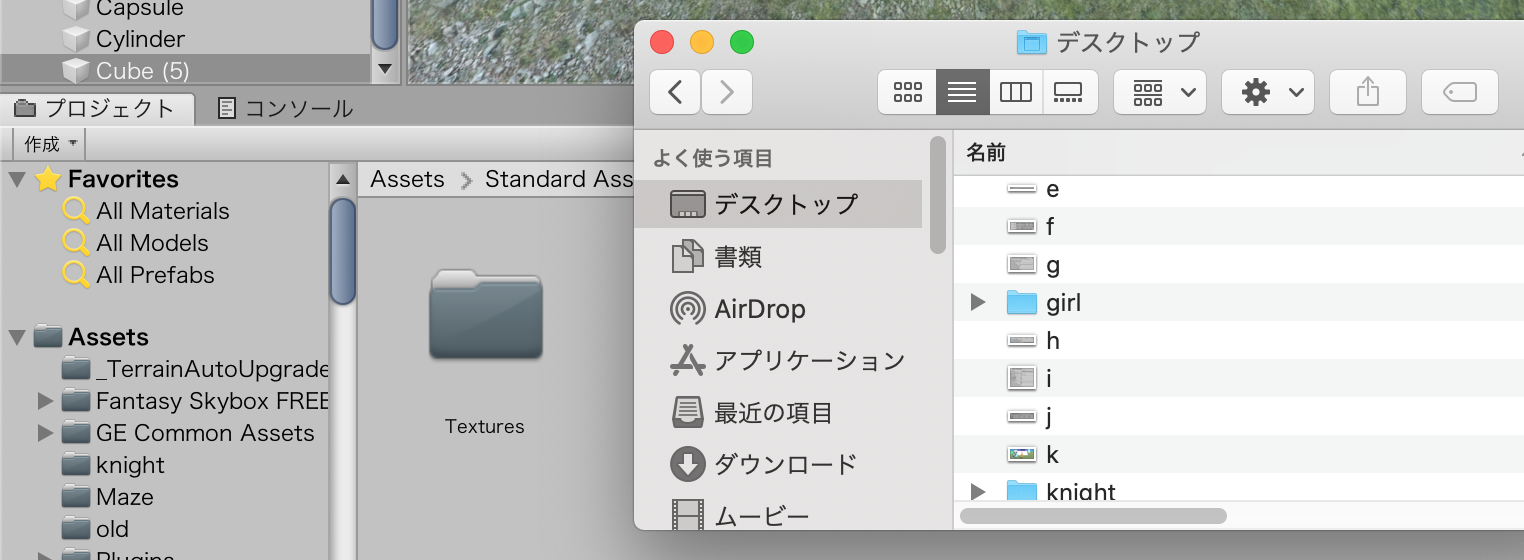Collapse the Assets tree in Unity
The width and height of the screenshot is (1524, 560).
click(x=17, y=337)
